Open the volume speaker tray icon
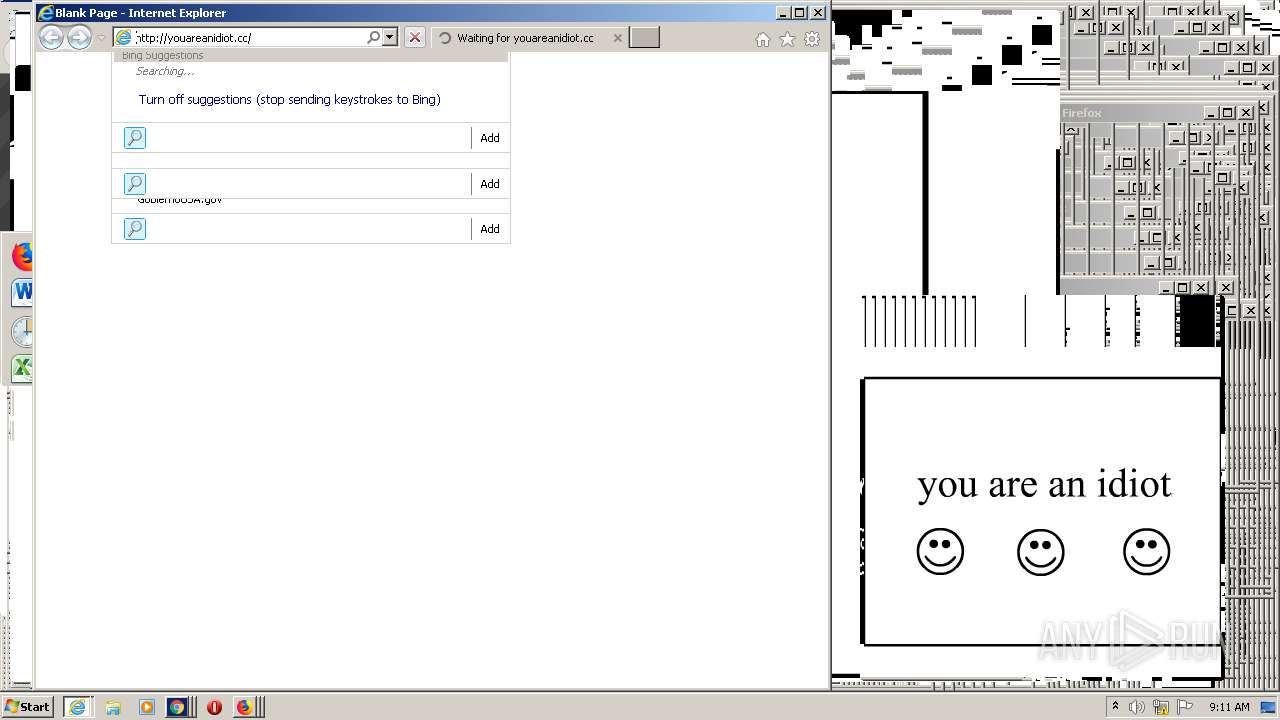1280x720 pixels. pyautogui.click(x=1137, y=707)
